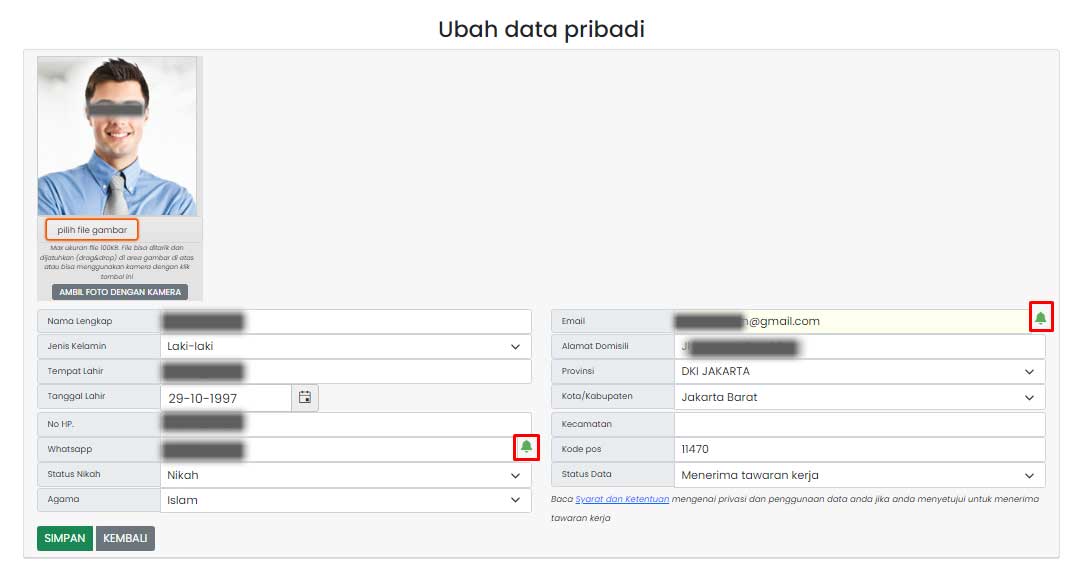Focus the Kecamatan input field
The image size is (1082, 574).
point(859,424)
